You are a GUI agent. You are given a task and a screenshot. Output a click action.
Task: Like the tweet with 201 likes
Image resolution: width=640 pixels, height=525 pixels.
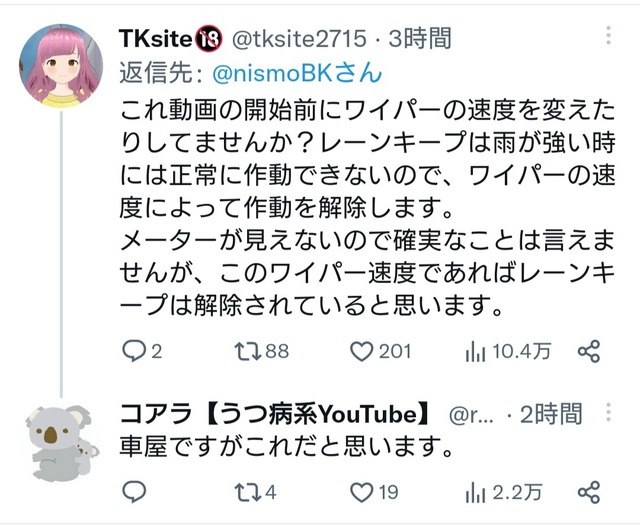click(x=362, y=351)
